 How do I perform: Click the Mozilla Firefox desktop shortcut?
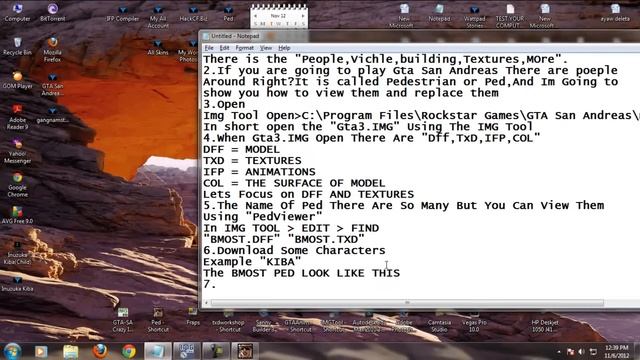click(52, 49)
